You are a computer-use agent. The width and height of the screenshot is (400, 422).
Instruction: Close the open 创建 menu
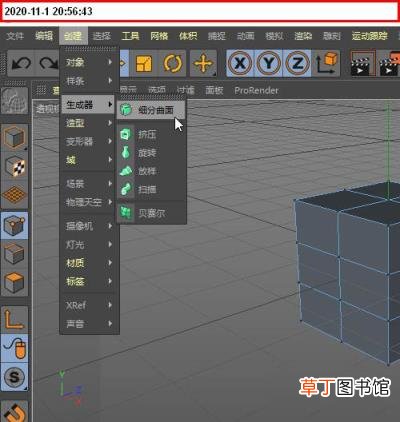(x=73, y=36)
